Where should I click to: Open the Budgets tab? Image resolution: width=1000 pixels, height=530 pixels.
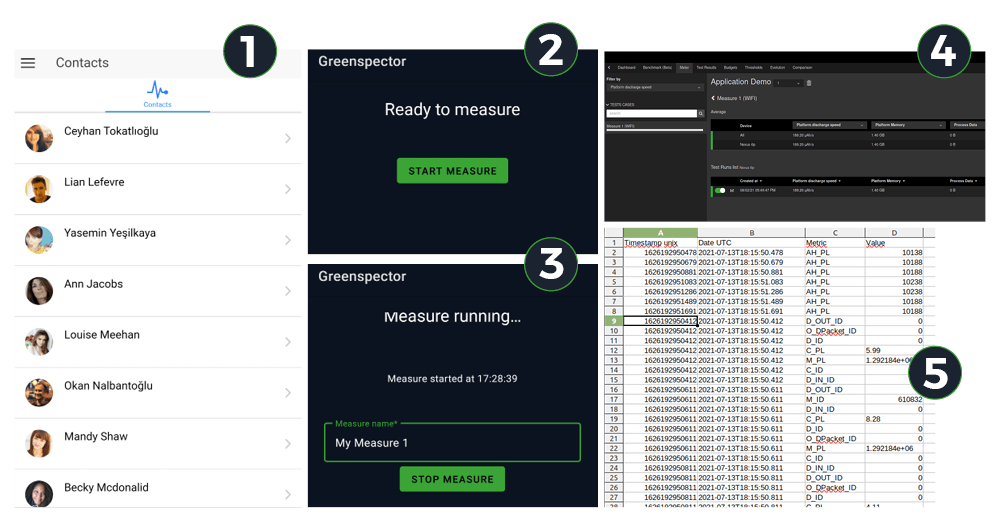click(730, 68)
